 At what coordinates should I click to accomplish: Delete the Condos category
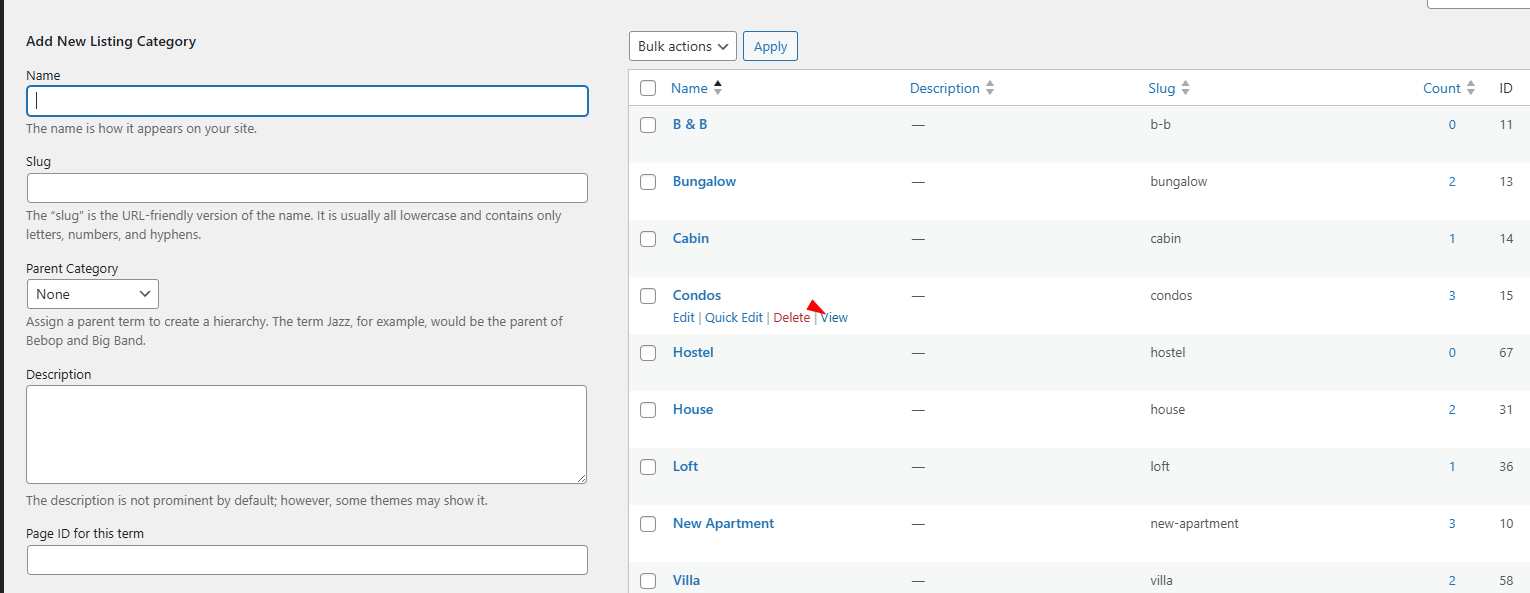[x=791, y=318]
